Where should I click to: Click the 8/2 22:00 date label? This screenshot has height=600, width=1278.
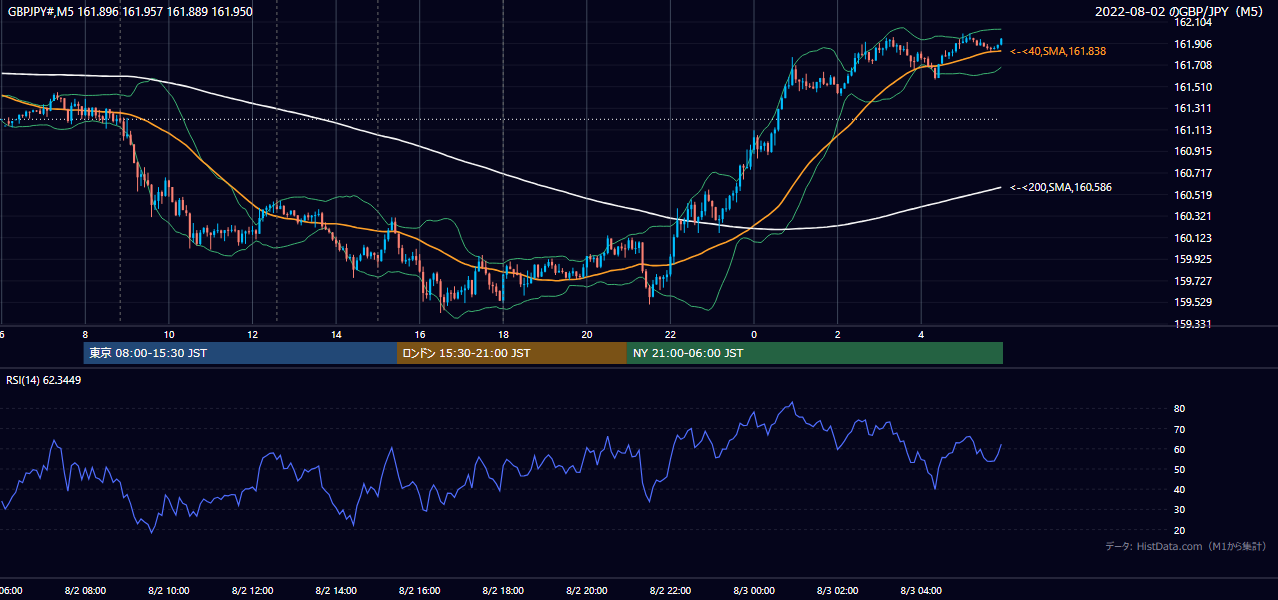coord(670,591)
